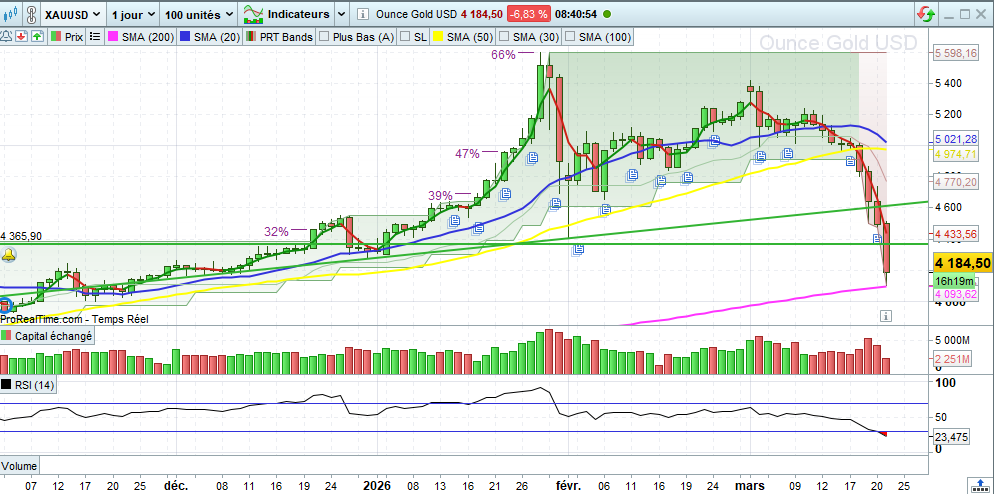Screen dimensions: 994x494
Task: Click the 4 365,90 horizontal line label
Action: pos(22,236)
